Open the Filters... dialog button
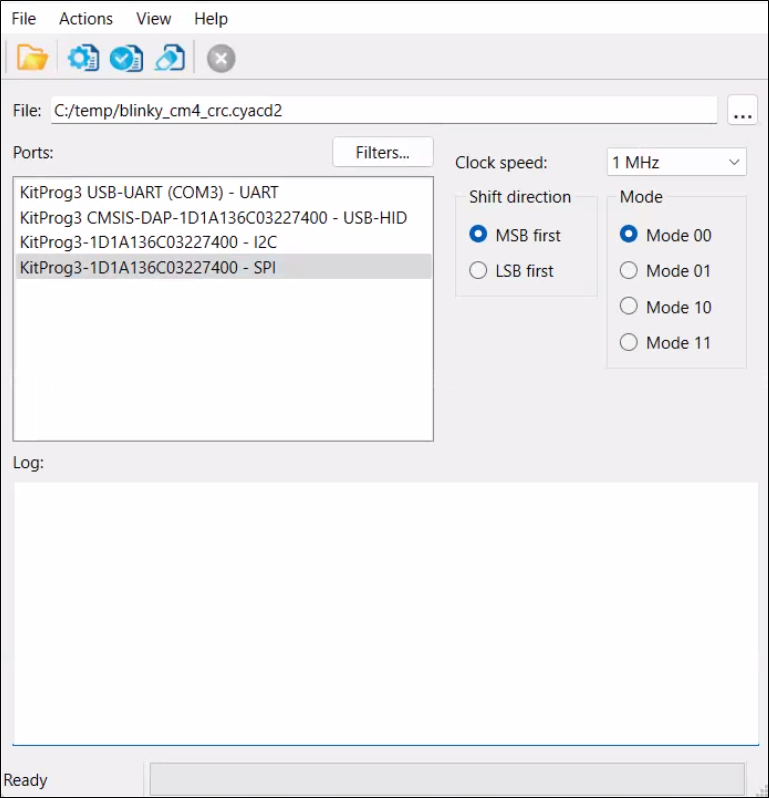Screen dimensions: 769x798 pyautogui.click(x=383, y=152)
